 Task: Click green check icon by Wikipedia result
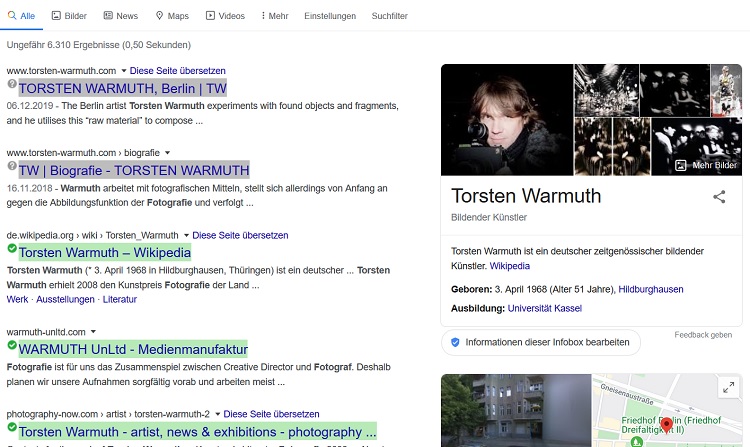pos(12,248)
